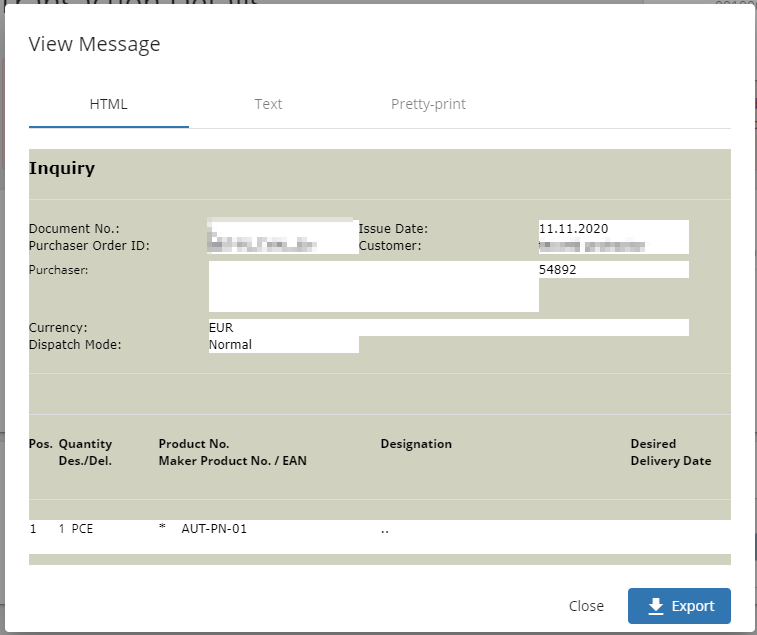Open the Text tab
This screenshot has width=757, height=635.
point(268,104)
